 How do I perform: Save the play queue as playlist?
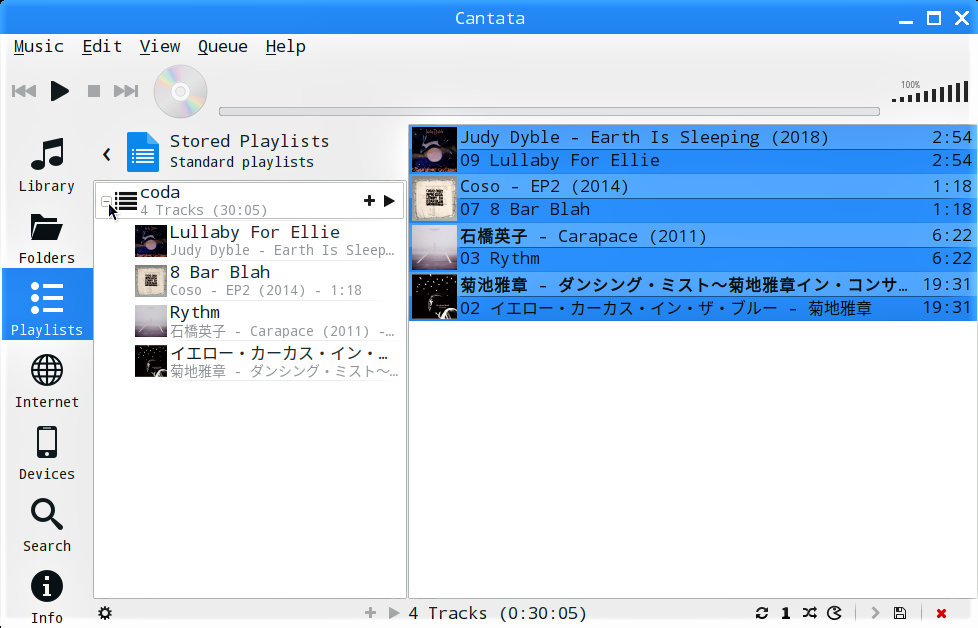pos(899,613)
